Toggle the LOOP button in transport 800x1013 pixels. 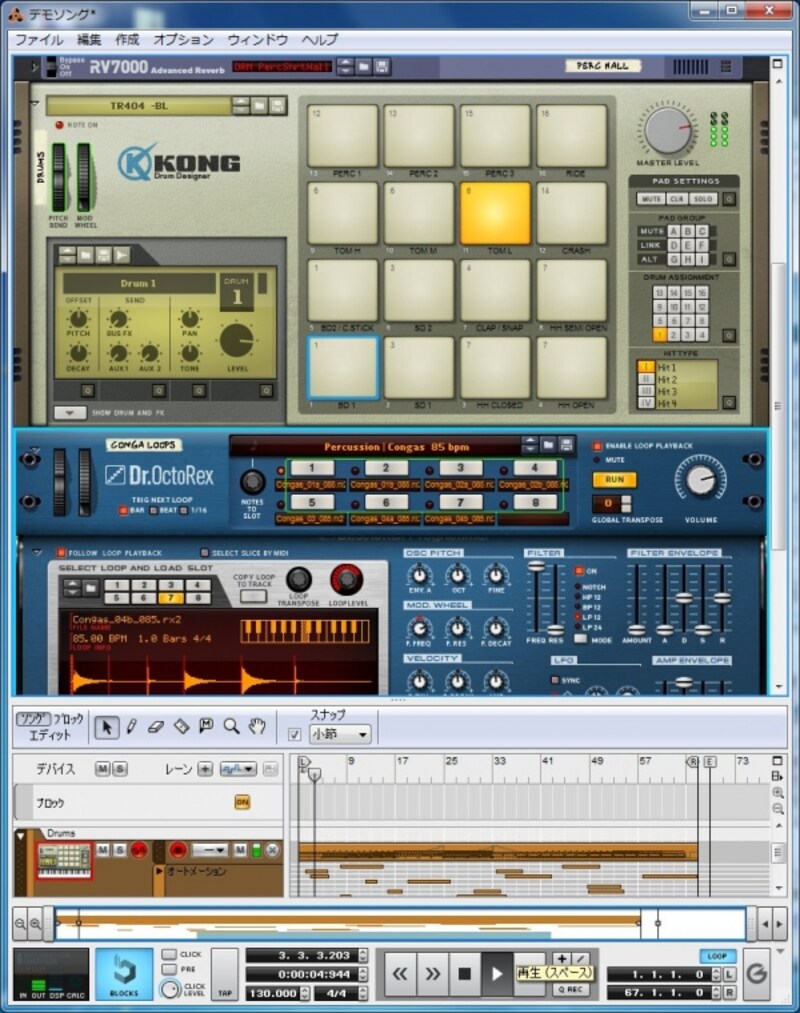click(716, 957)
